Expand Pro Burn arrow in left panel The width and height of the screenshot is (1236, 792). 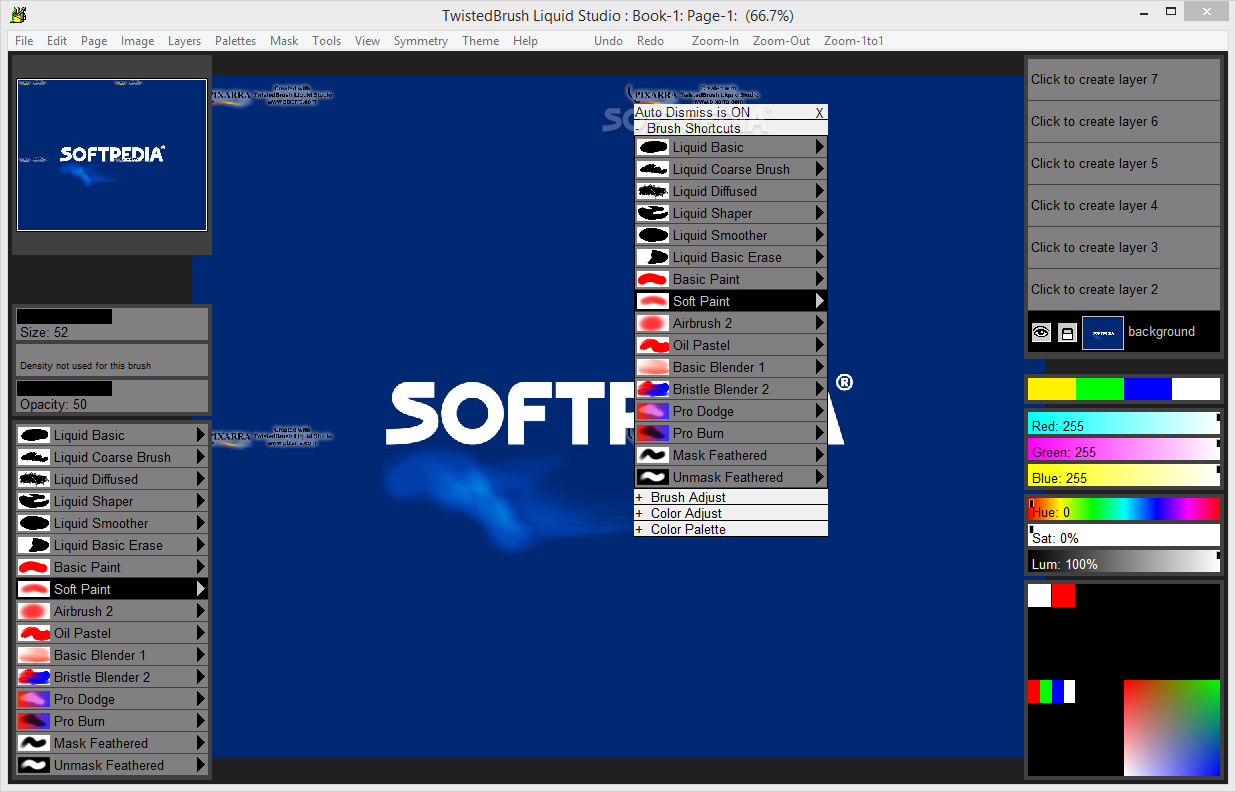click(201, 721)
